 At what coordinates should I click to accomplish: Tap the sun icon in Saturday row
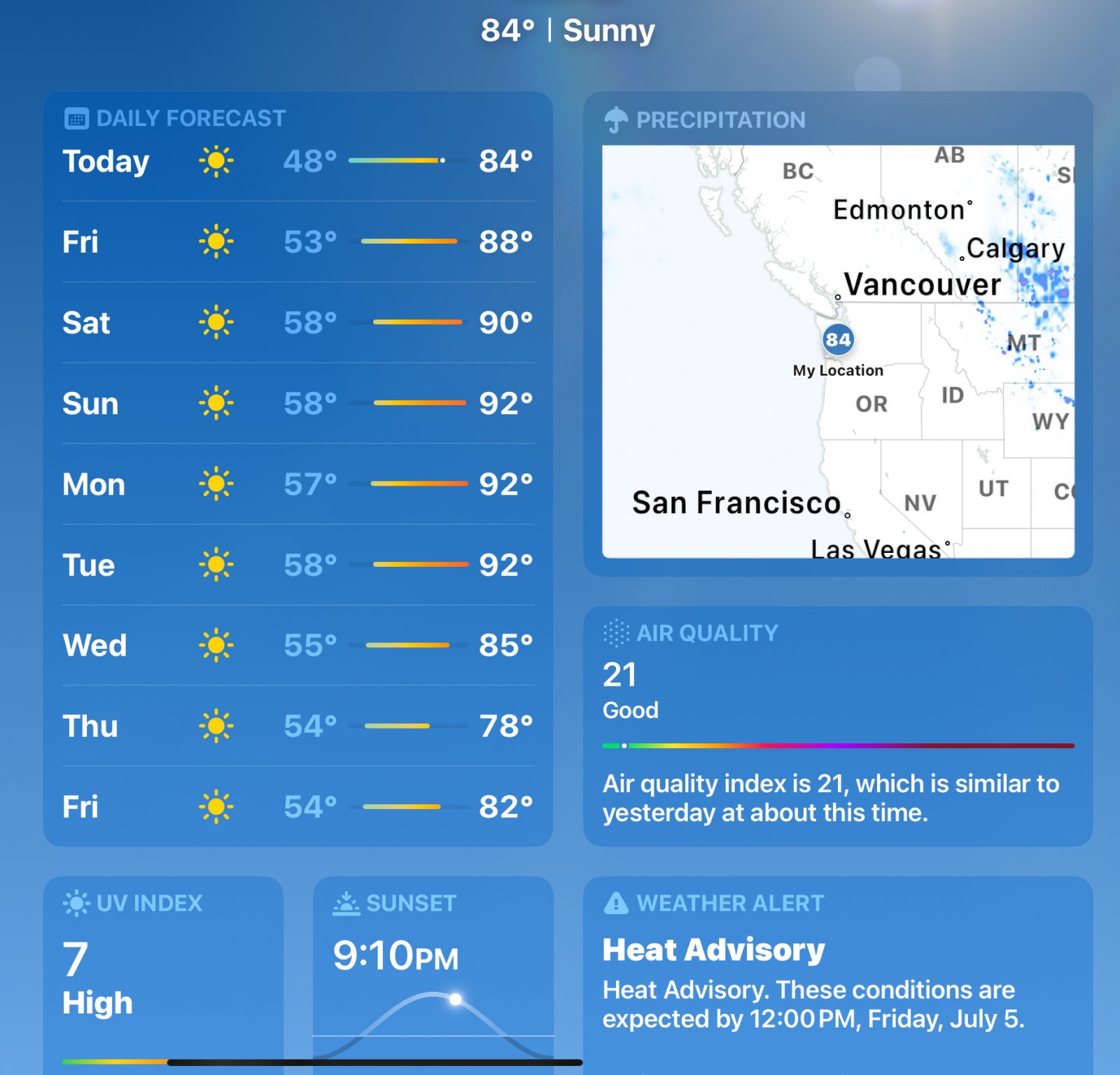click(x=216, y=322)
